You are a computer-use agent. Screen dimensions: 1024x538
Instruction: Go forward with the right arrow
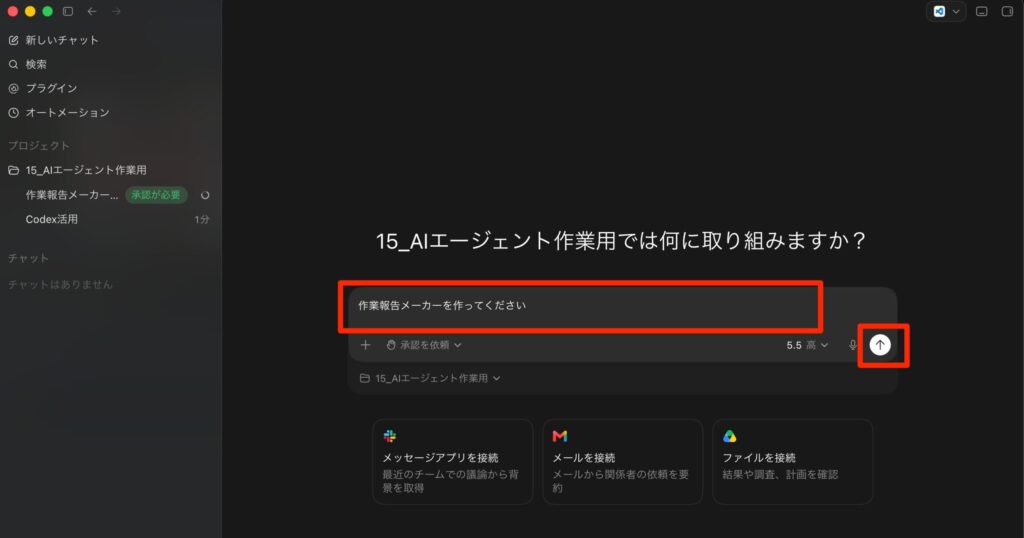coord(116,11)
